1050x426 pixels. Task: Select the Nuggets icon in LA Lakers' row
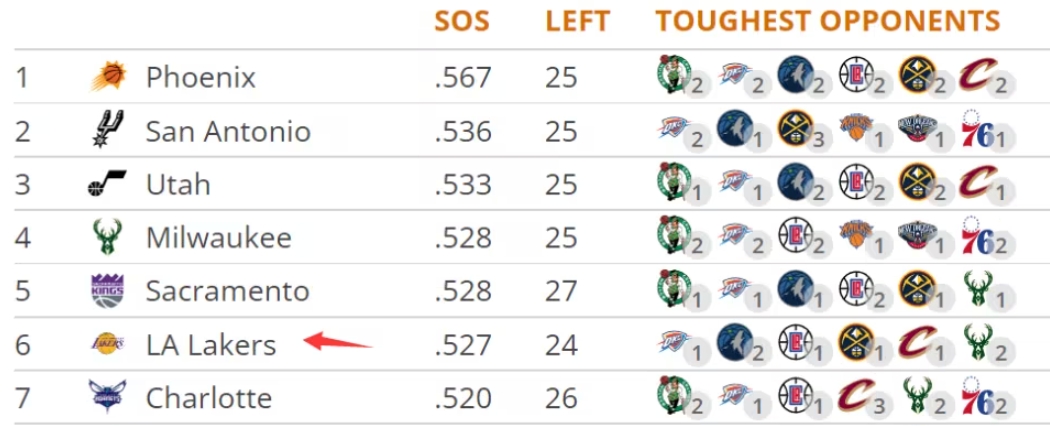point(855,342)
